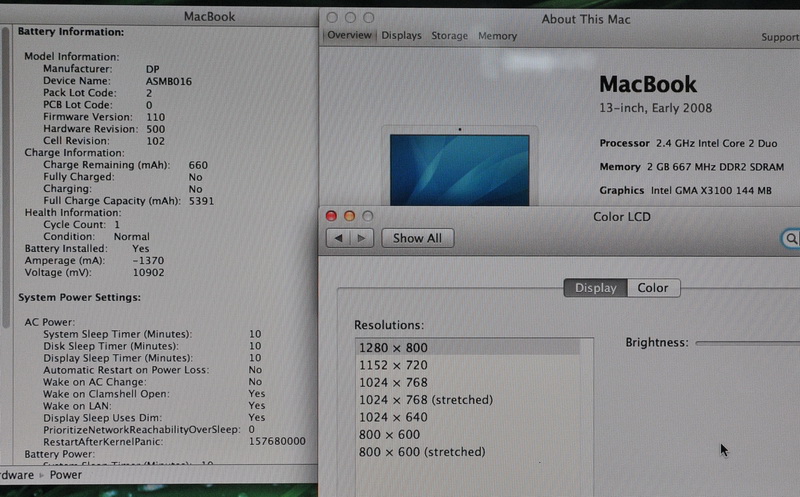Image resolution: width=800 pixels, height=497 pixels.
Task: Minimize the Color LCD window with the yellow button
Action: click(x=349, y=216)
